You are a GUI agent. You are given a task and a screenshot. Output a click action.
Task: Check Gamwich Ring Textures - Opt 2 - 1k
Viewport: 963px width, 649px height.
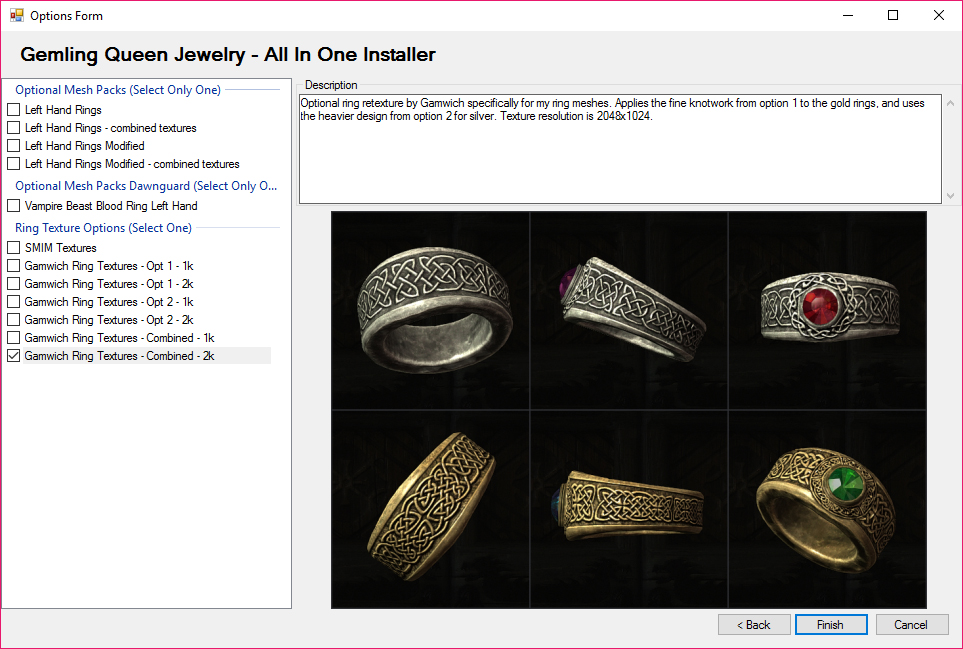point(14,301)
